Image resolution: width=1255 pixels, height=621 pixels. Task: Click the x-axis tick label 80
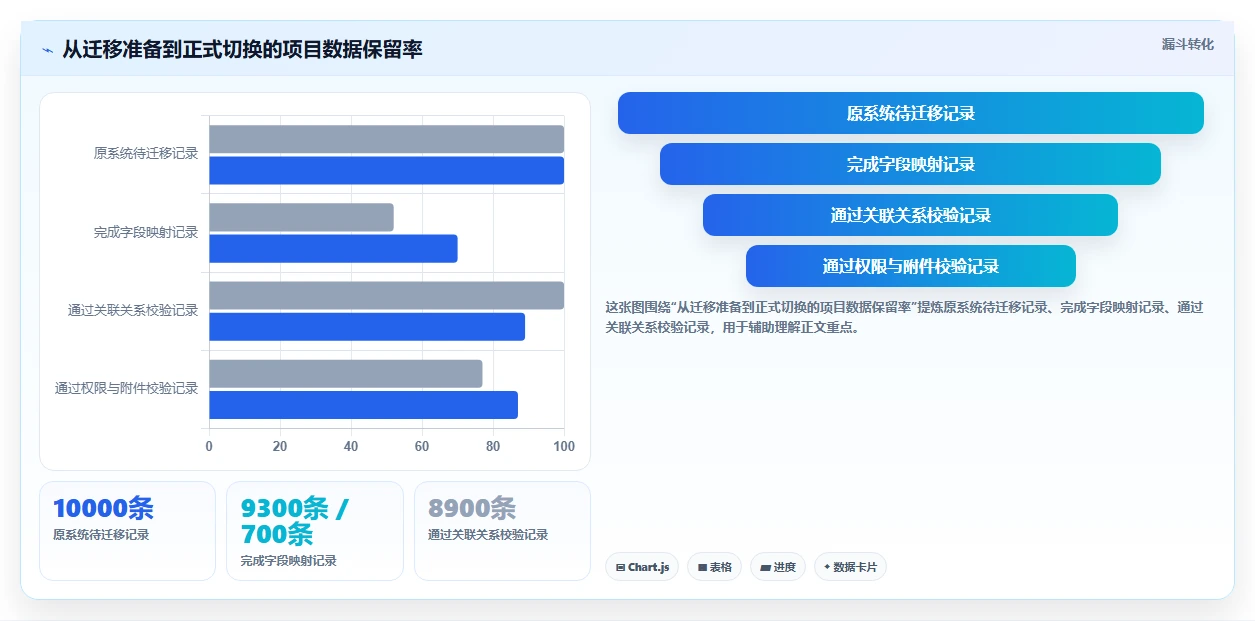pos(493,446)
